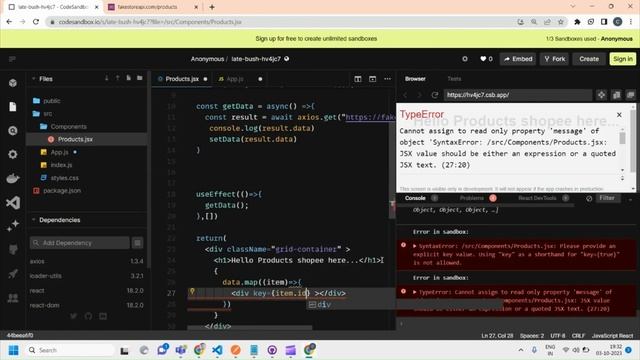
Task: Expand the SyntaxError entry in console
Action: click(x=415, y=246)
